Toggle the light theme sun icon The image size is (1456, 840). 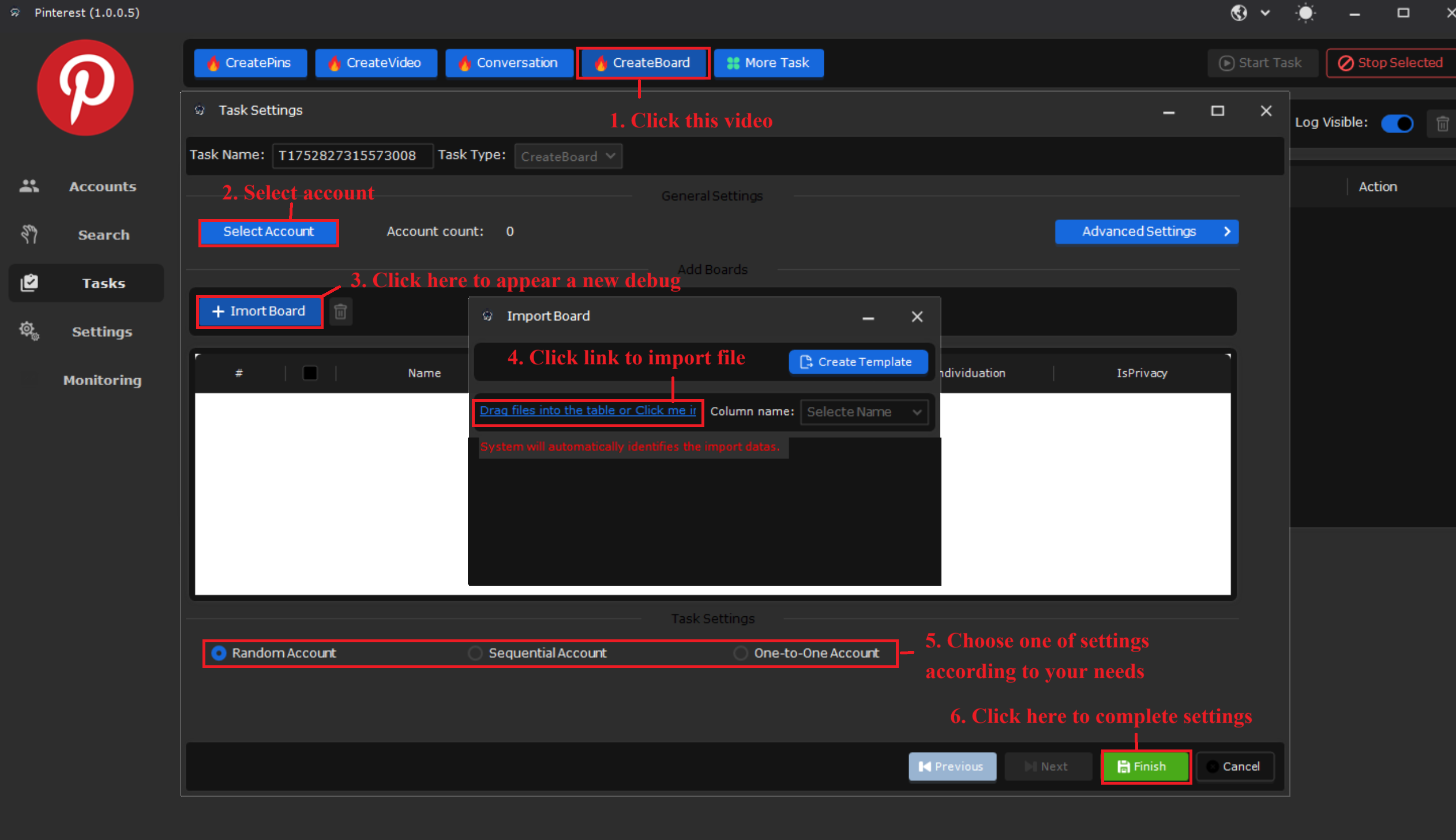(1305, 13)
